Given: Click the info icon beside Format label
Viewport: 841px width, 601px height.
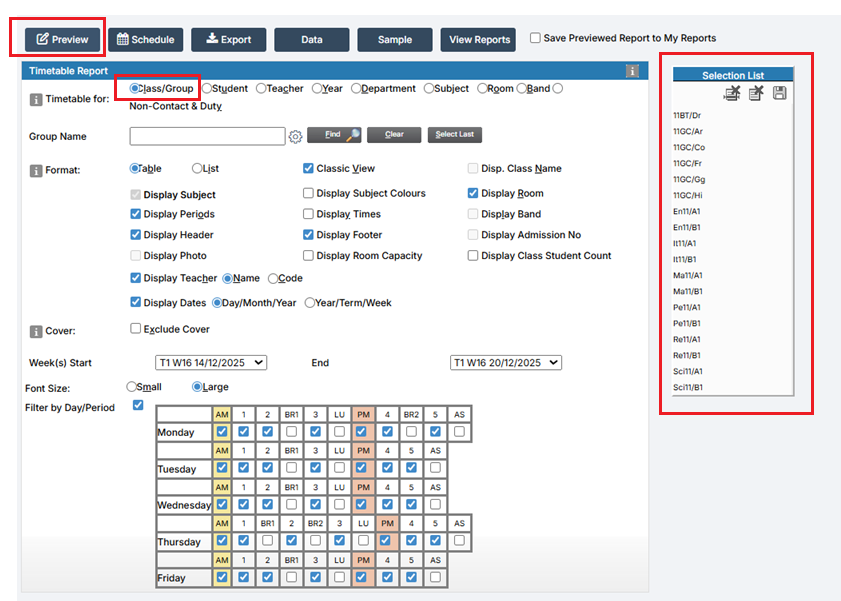Looking at the screenshot, I should 36,170.
